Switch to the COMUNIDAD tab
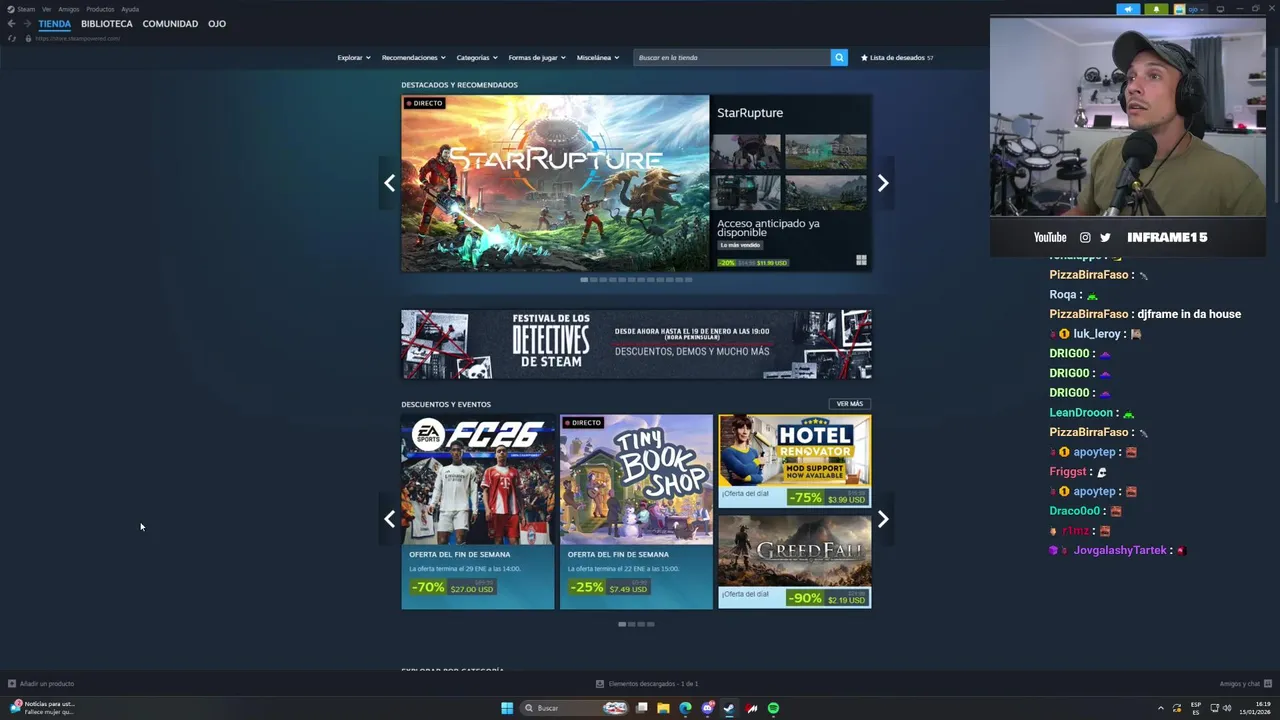The height and width of the screenshot is (720, 1280). pyautogui.click(x=170, y=24)
